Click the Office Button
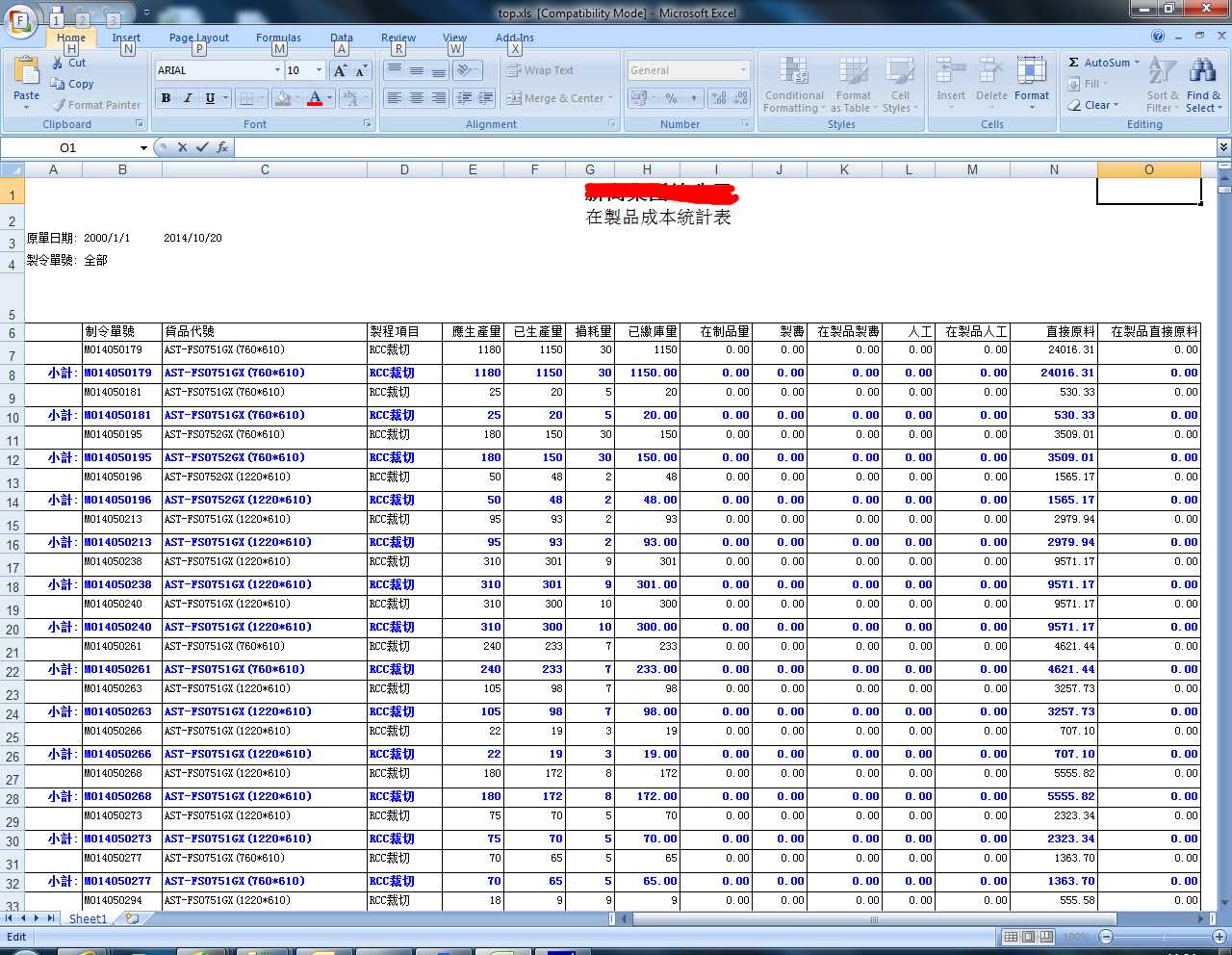Viewport: 1232px width, 955px height. pos(21,20)
